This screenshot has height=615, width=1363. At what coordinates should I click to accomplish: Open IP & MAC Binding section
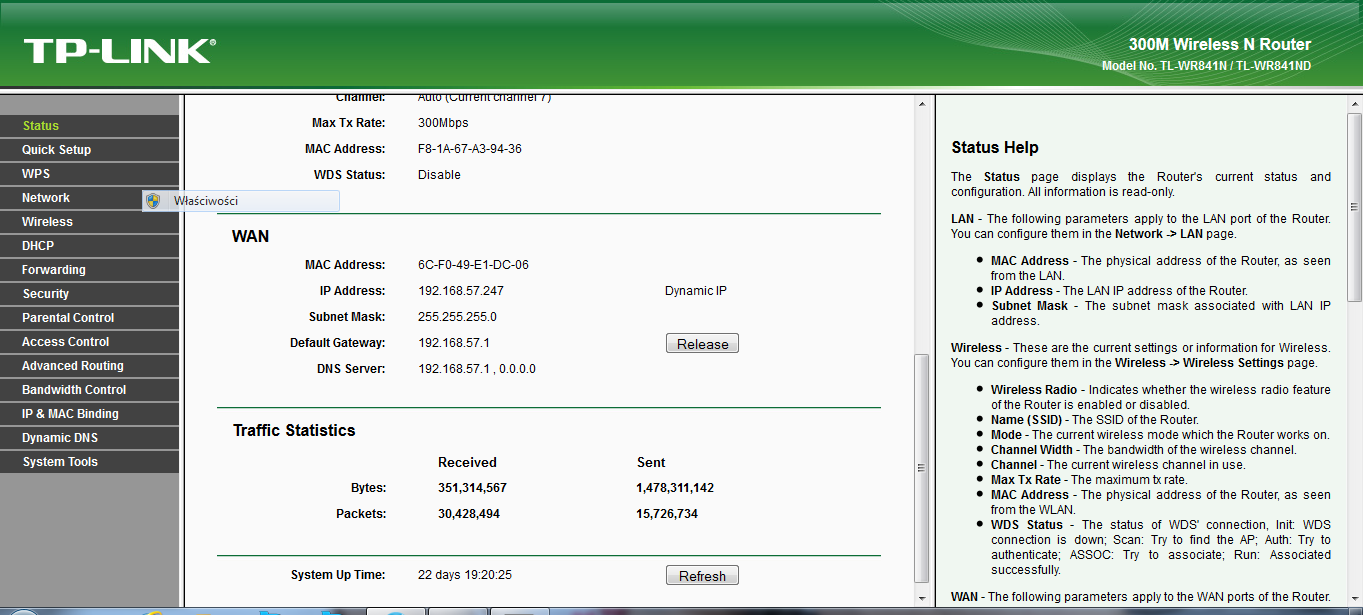pyautogui.click(x=70, y=414)
